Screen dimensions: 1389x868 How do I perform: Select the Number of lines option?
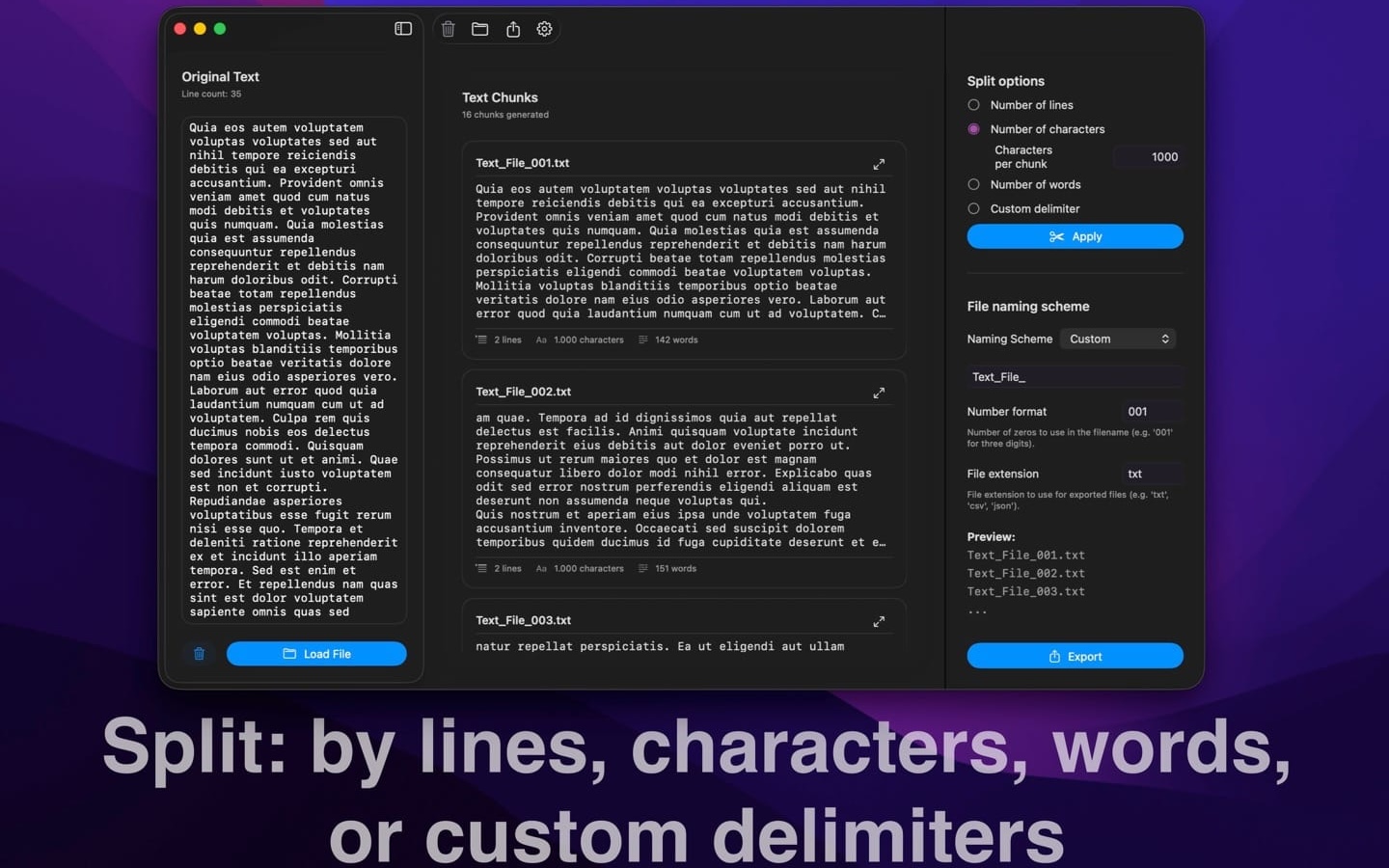(x=974, y=105)
